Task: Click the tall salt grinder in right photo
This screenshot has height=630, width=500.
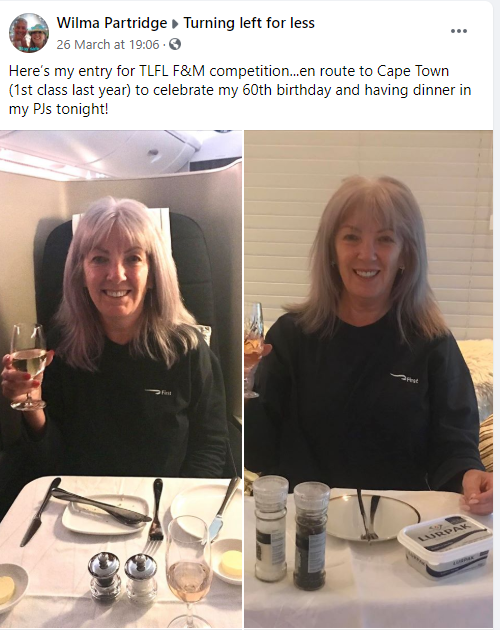Action: (x=270, y=528)
